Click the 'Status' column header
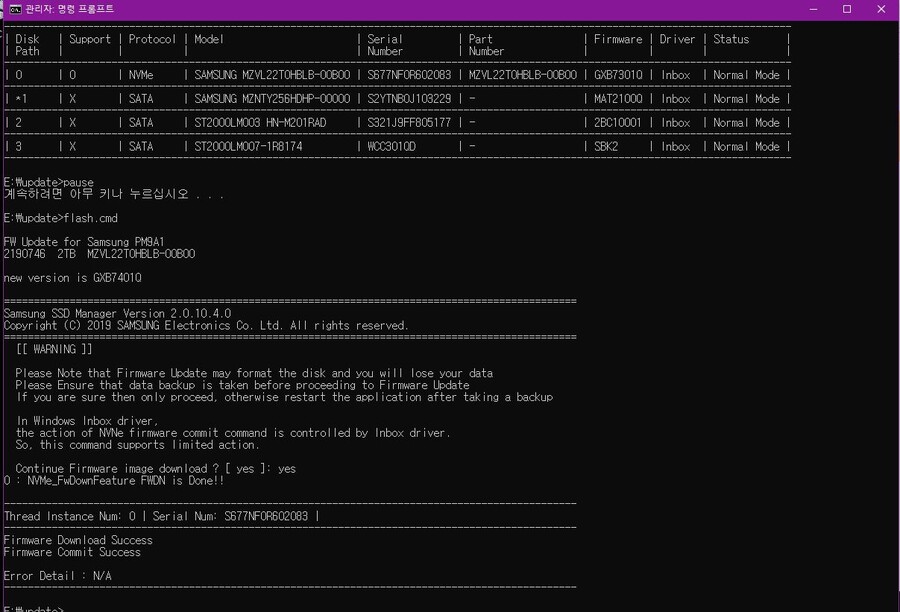900x612 pixels. coord(731,39)
